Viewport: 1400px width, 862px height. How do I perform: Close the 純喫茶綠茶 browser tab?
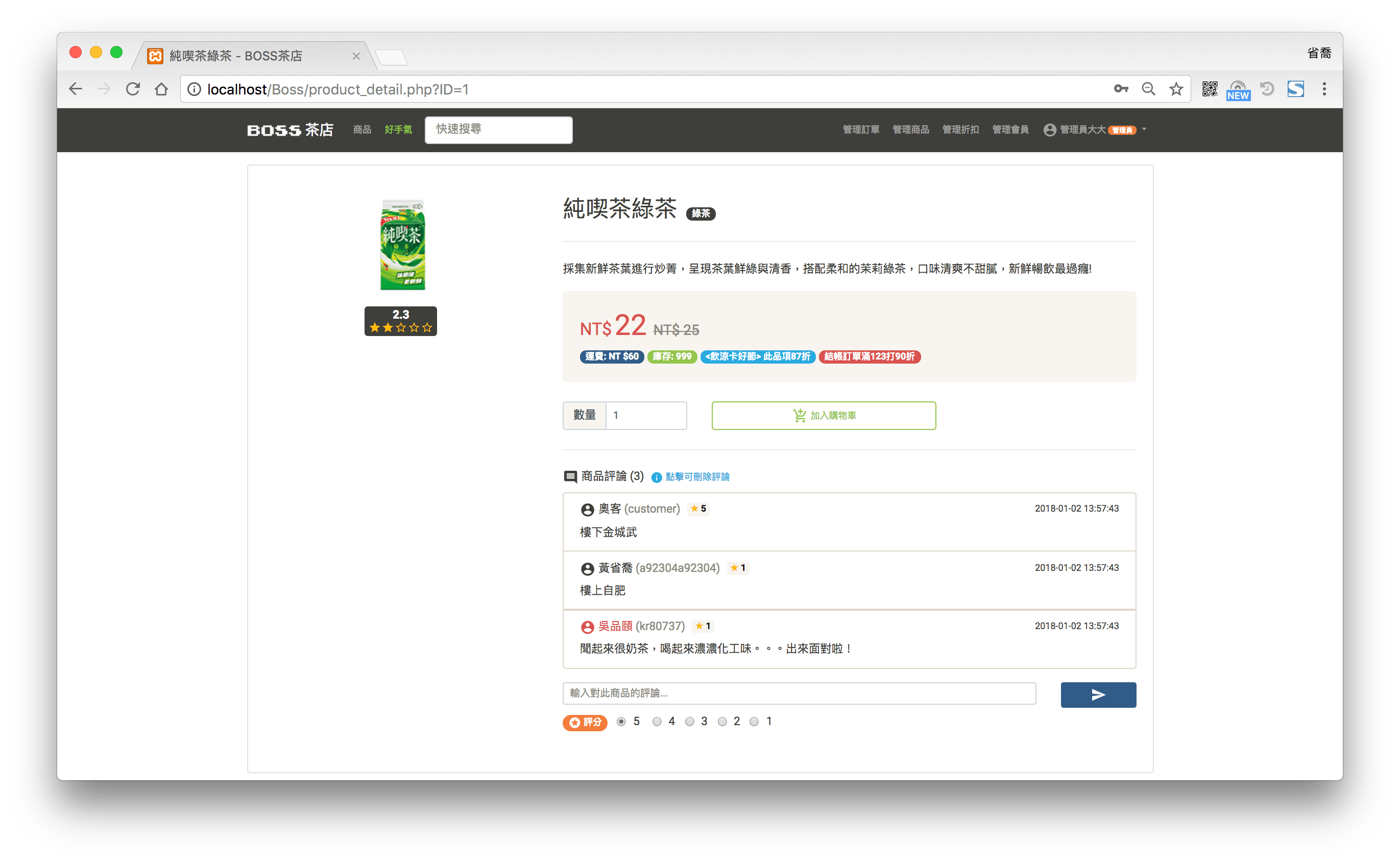(356, 56)
